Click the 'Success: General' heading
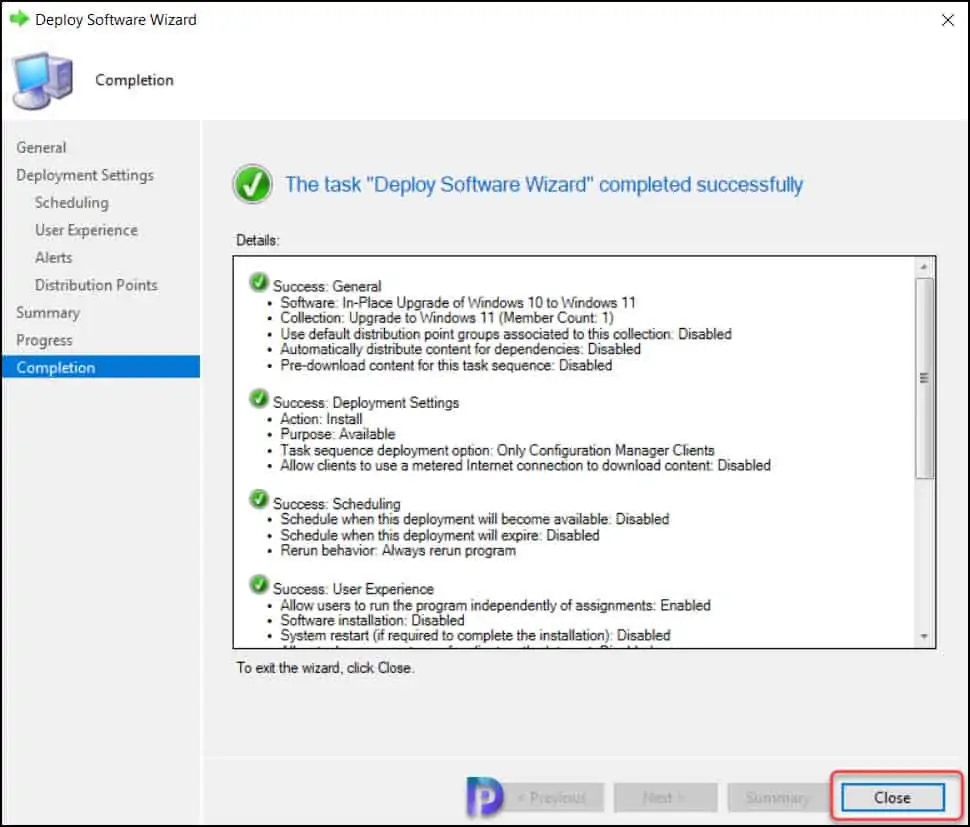Image resolution: width=970 pixels, height=827 pixels. [x=327, y=286]
